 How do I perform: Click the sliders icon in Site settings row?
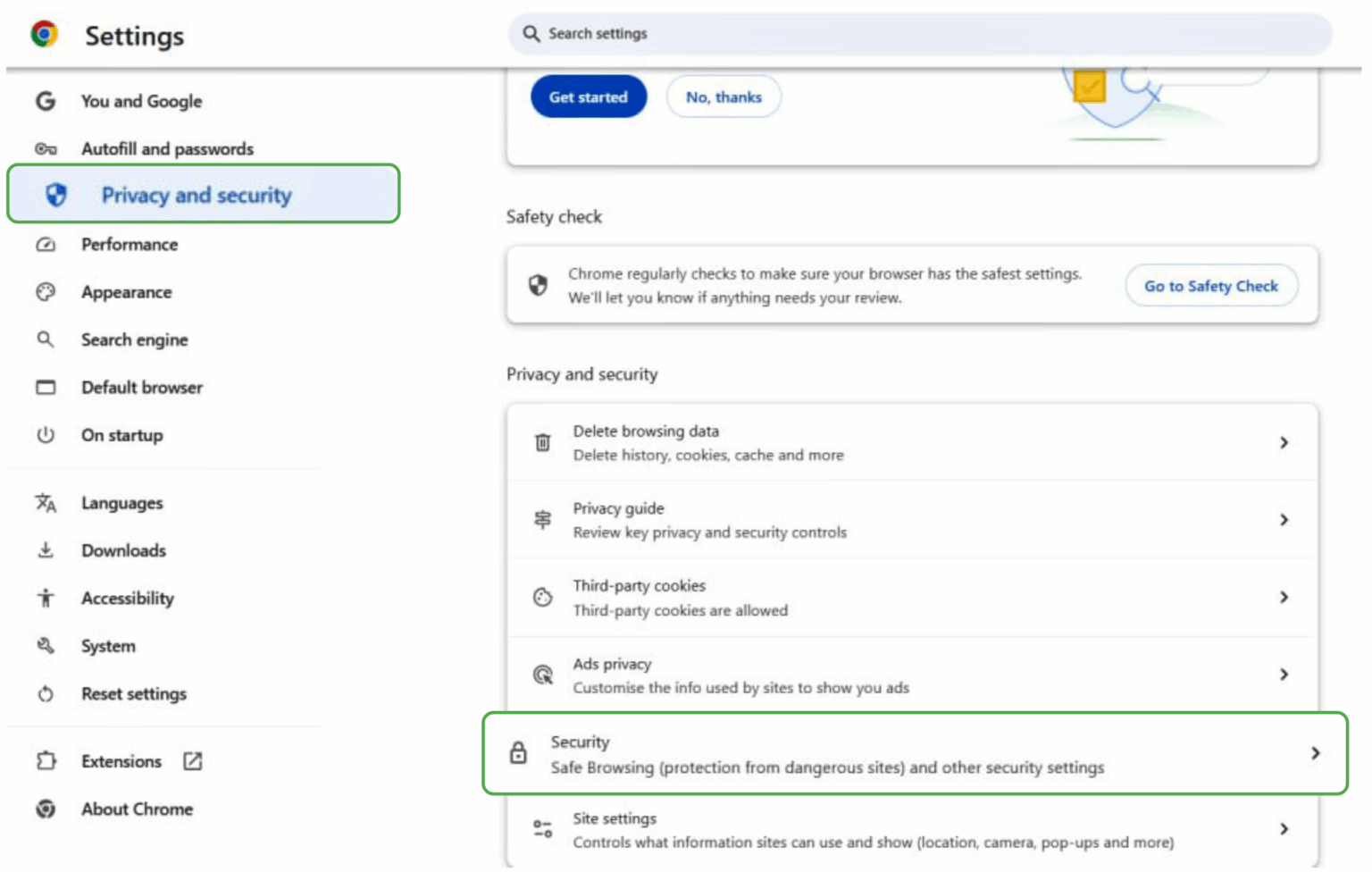coord(542,829)
